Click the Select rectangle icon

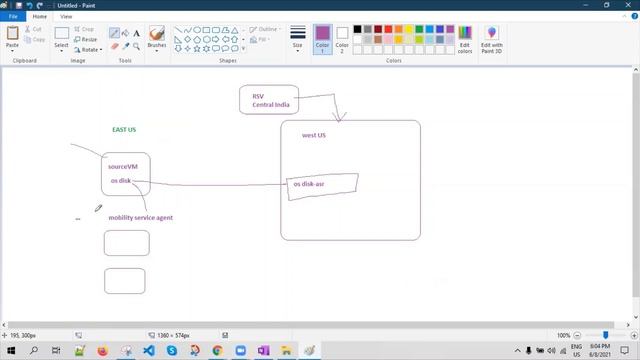(62, 33)
